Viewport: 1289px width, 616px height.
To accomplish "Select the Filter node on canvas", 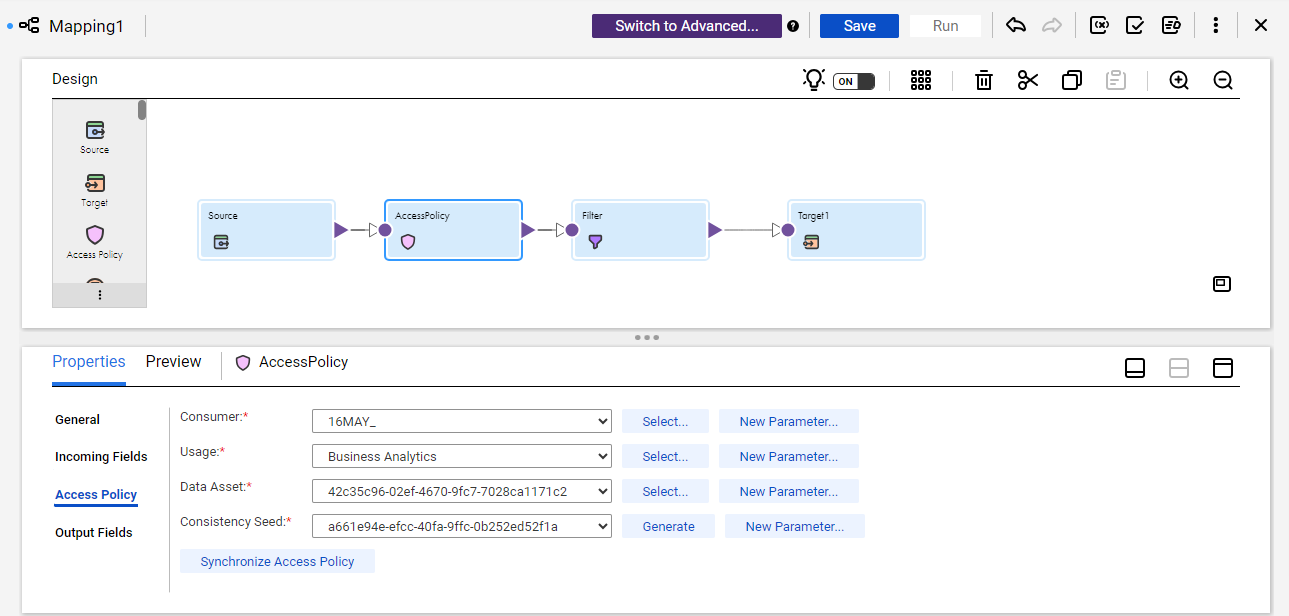I will coord(640,230).
